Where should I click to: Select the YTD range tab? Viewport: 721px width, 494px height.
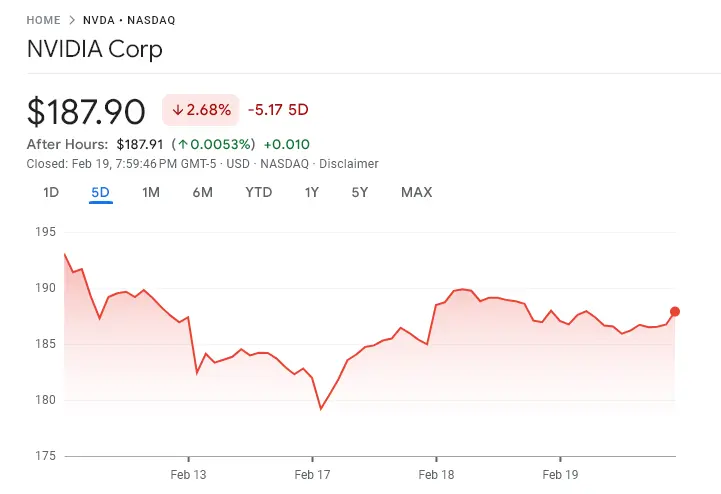(x=258, y=192)
